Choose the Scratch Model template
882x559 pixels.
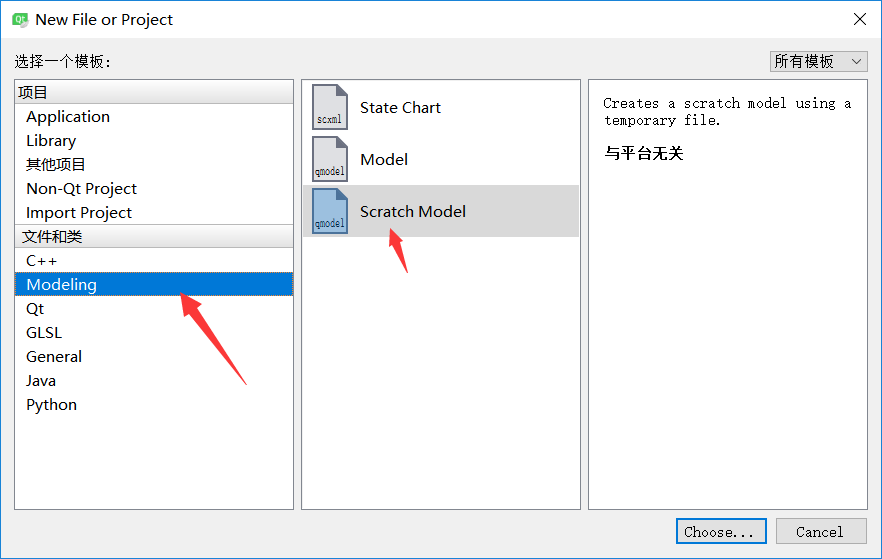pyautogui.click(x=441, y=211)
